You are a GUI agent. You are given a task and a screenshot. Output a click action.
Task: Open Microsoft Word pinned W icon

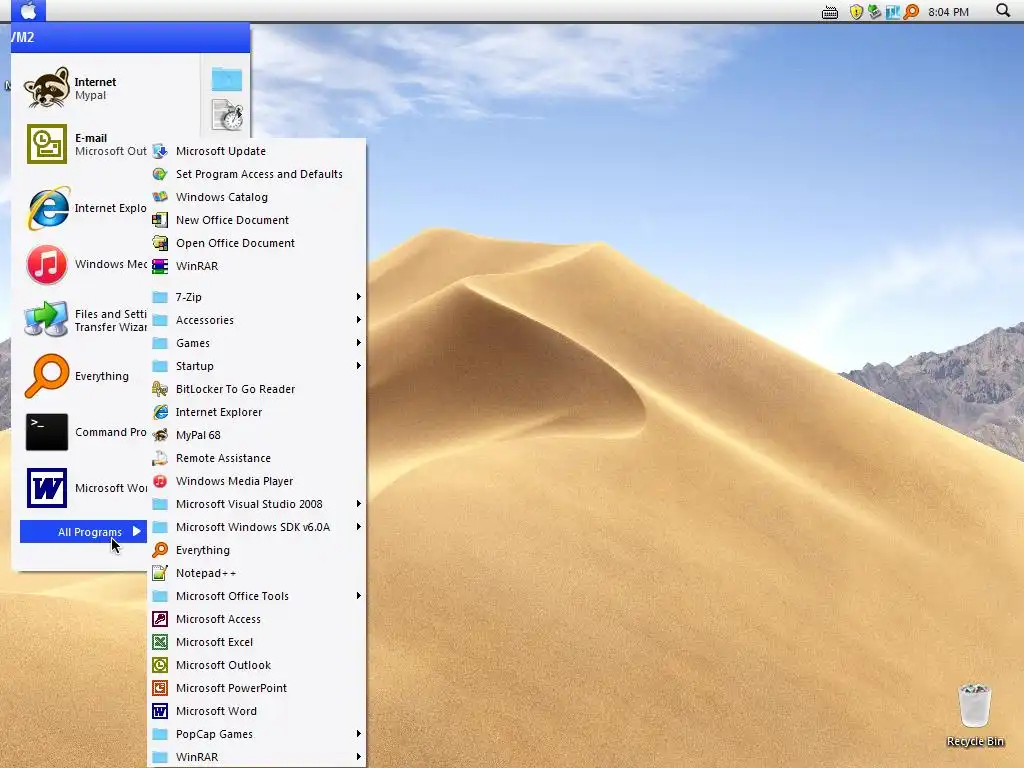(x=46, y=488)
